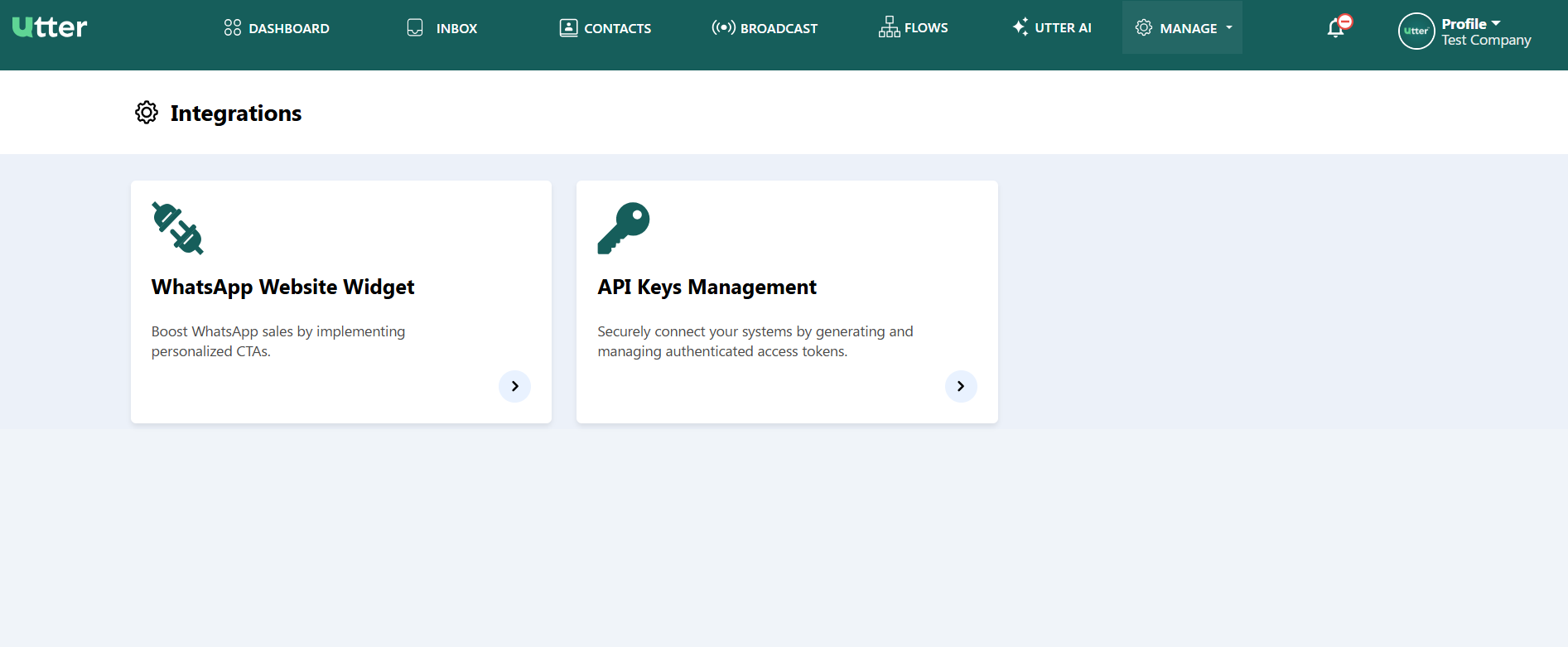The image size is (1568, 647).
Task: Click the Integrations gear icon
Action: tap(147, 113)
